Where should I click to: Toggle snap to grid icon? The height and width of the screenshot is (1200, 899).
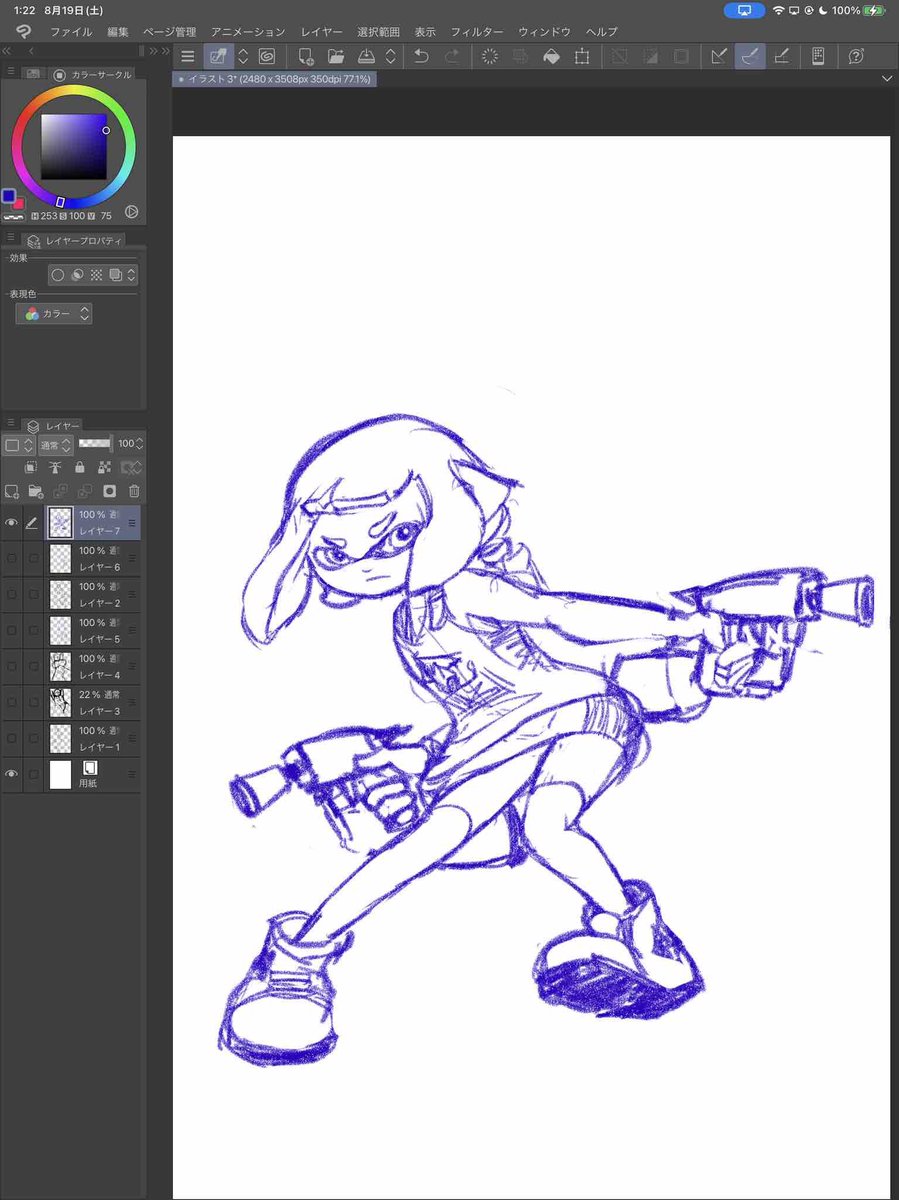point(781,57)
